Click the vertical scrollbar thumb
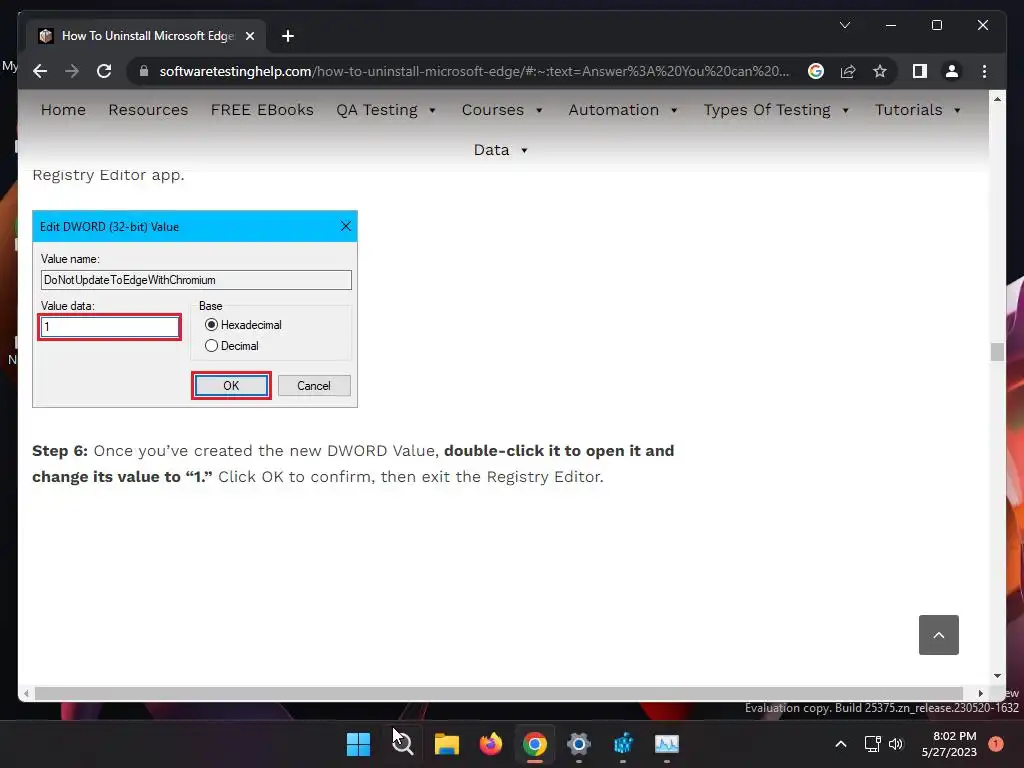Screen dimensions: 1024x768 coord(997,351)
